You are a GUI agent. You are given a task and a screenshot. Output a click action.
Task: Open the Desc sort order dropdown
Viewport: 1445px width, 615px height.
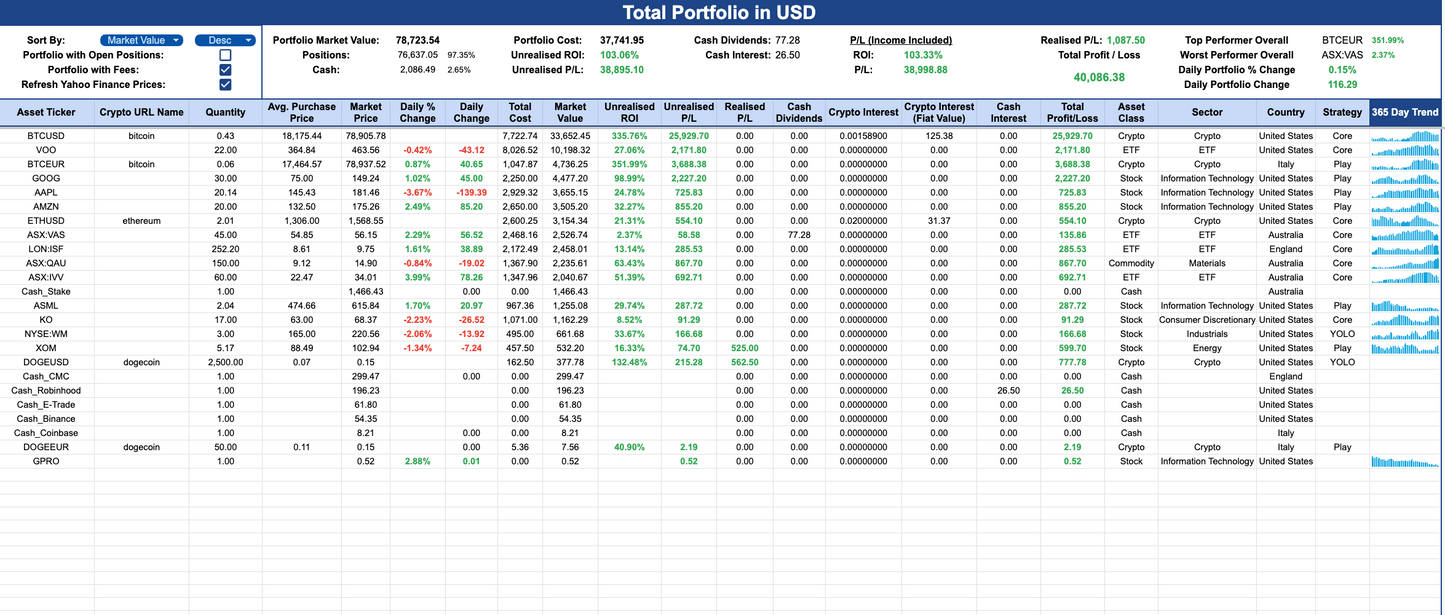[x=225, y=40]
